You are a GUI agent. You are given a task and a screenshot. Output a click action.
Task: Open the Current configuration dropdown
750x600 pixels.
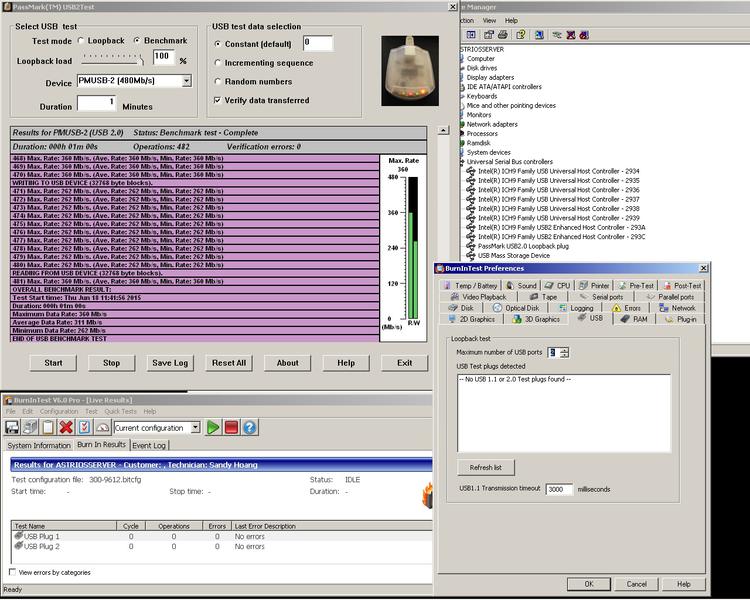click(195, 427)
